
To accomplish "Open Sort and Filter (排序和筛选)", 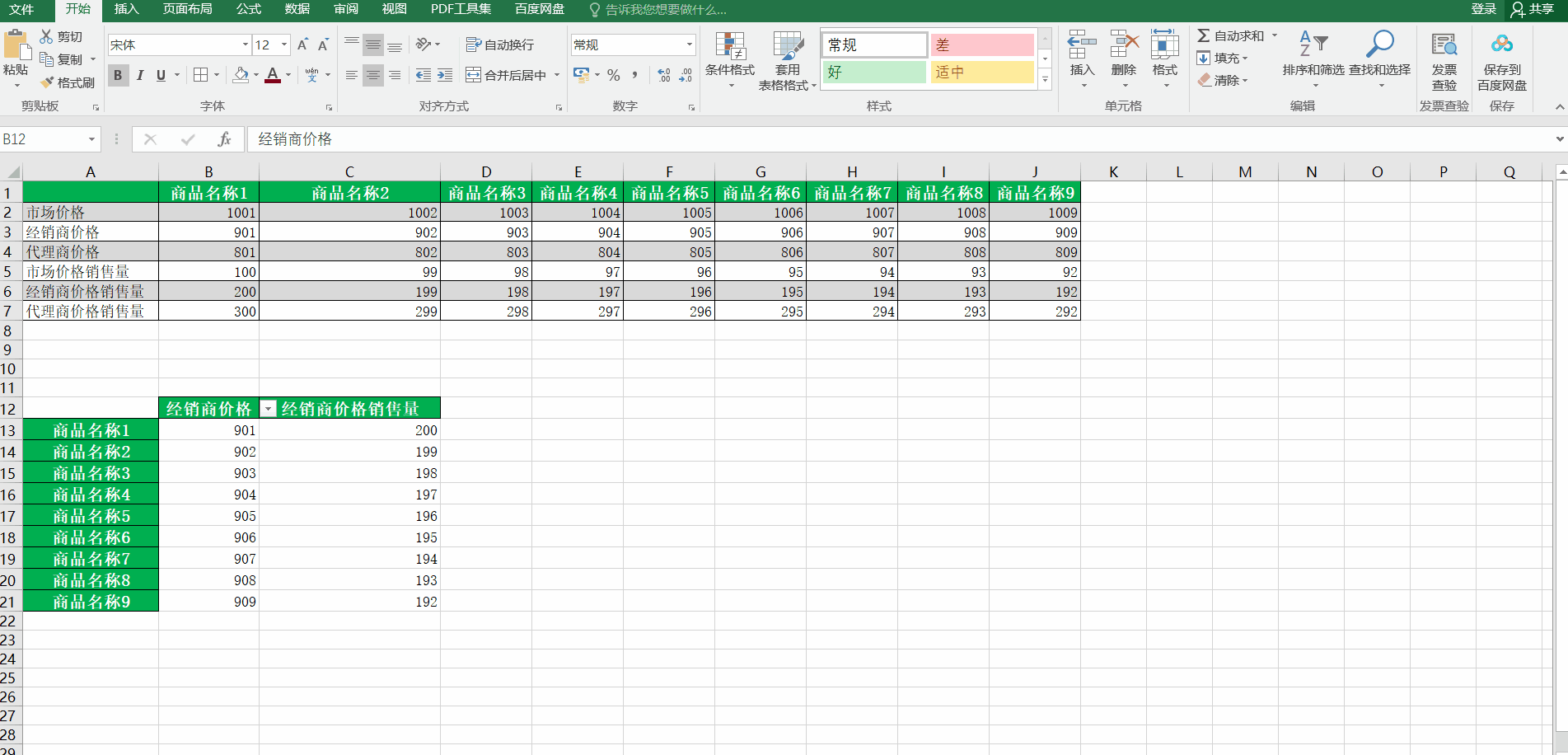I will [x=1313, y=59].
